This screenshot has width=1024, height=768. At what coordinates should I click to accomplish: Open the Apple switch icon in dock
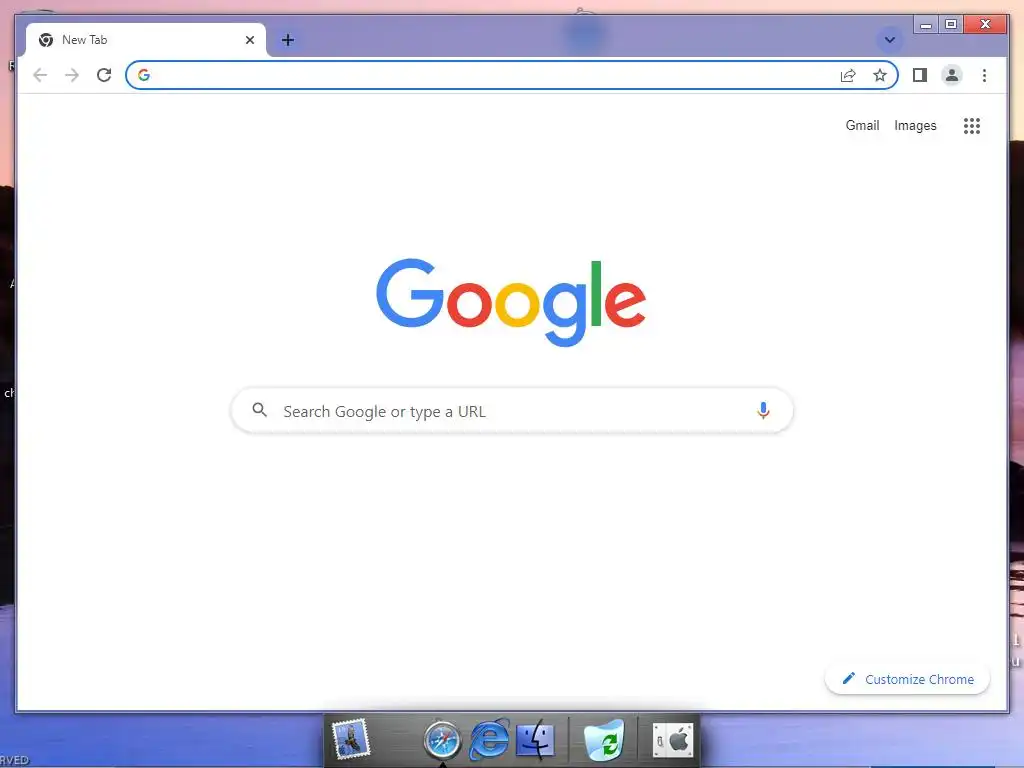tap(673, 741)
